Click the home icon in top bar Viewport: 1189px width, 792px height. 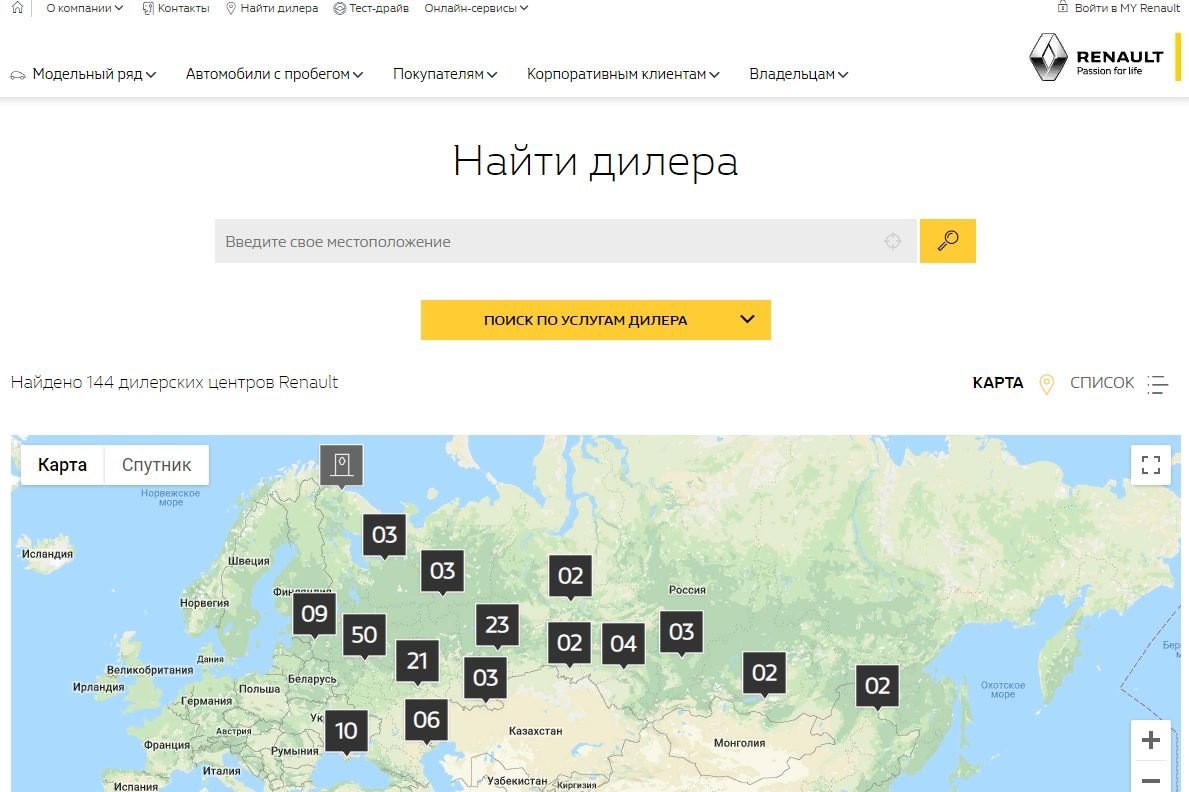coord(17,8)
